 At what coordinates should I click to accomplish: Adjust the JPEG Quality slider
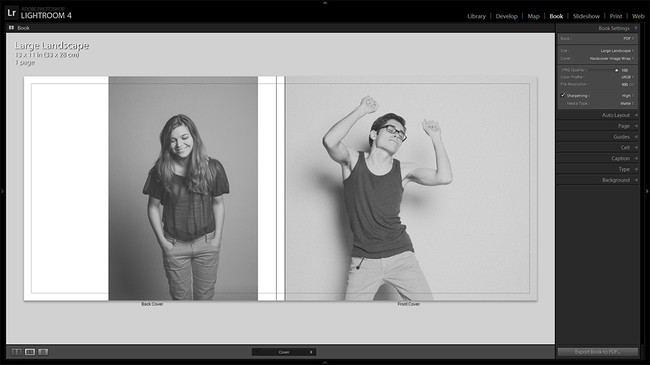tap(603, 70)
